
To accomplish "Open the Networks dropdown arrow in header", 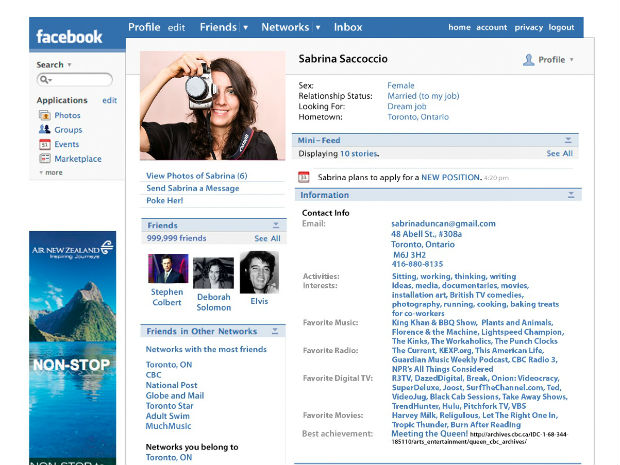I will (x=318, y=28).
